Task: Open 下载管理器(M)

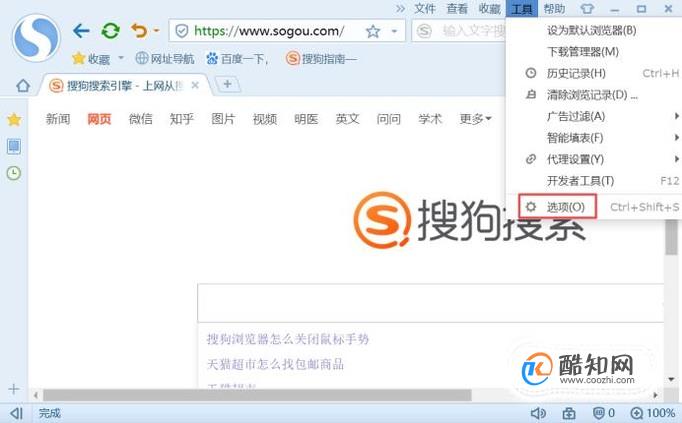Action: [594, 52]
